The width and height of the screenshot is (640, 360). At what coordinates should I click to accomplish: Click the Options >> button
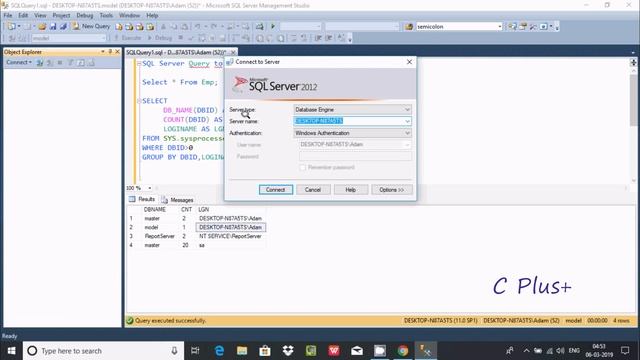coord(391,190)
